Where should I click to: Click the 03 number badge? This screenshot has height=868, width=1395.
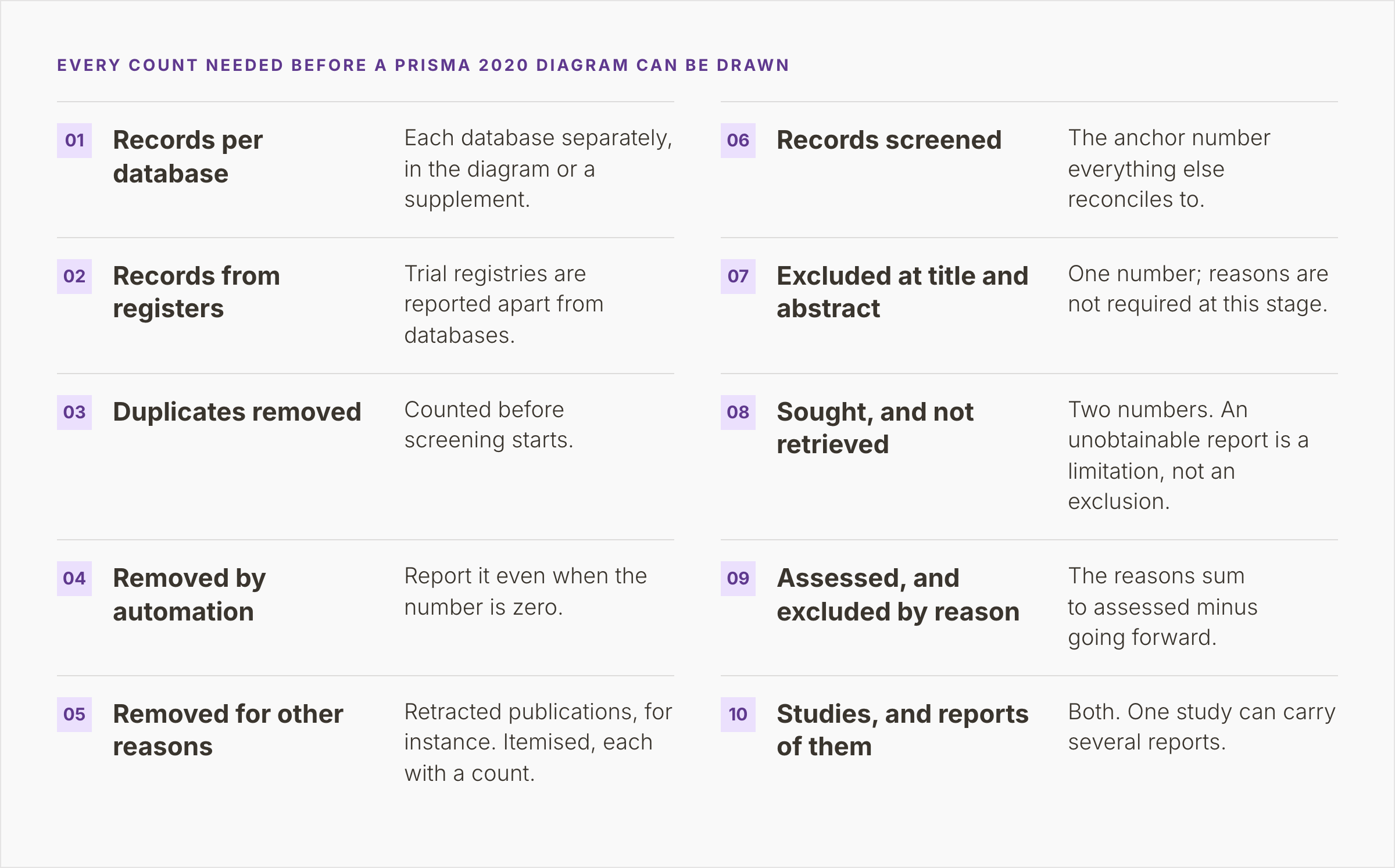point(74,412)
